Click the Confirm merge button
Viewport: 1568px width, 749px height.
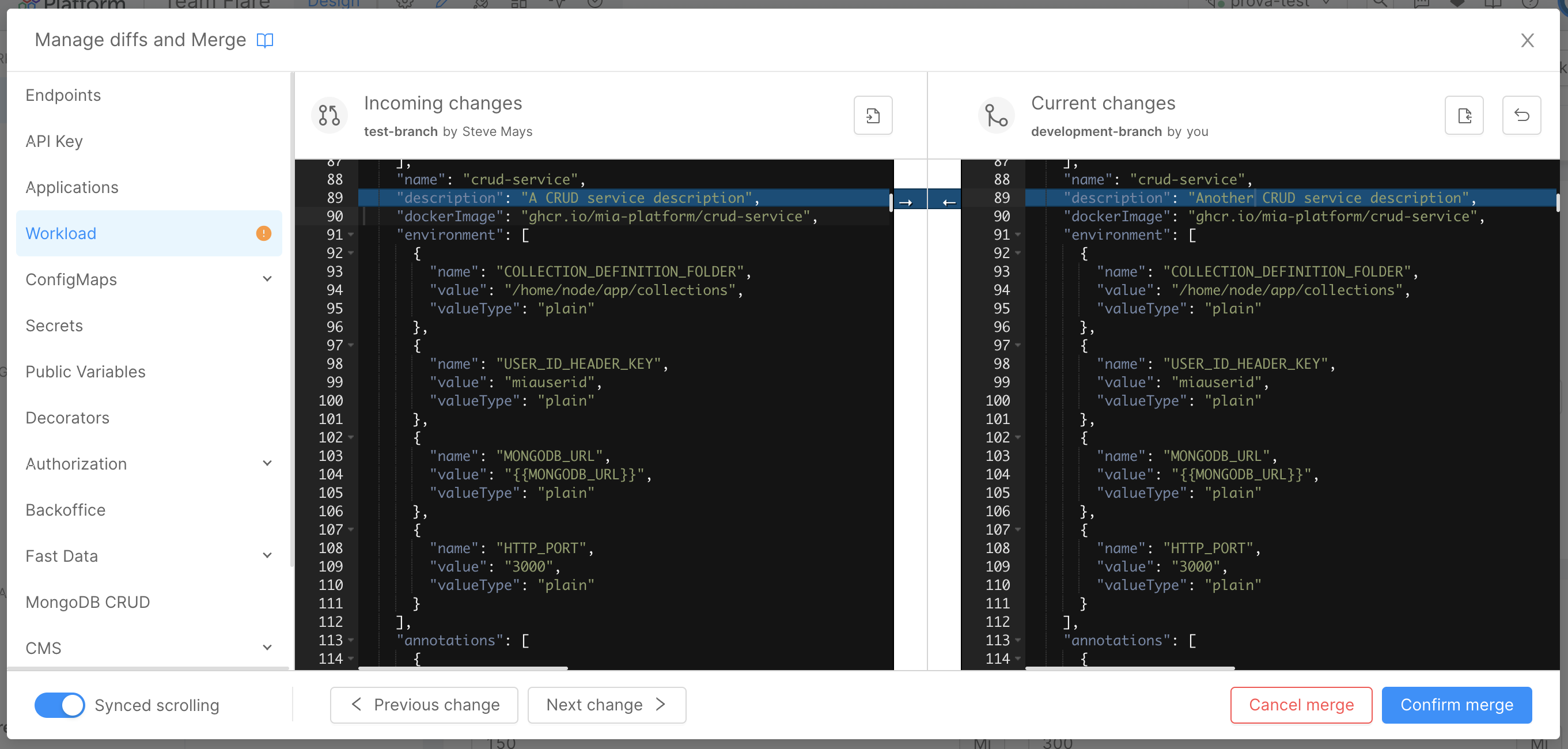1457,705
